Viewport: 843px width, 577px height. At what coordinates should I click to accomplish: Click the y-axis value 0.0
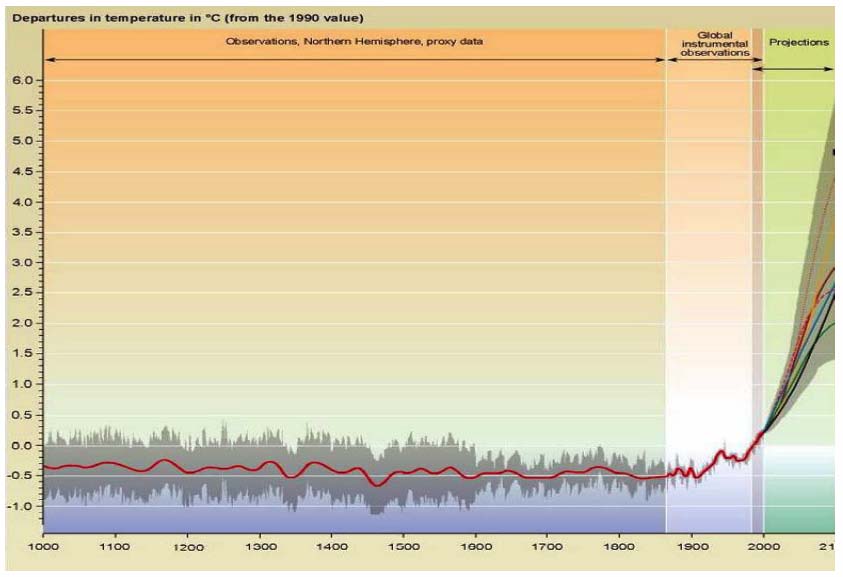[x=23, y=445]
